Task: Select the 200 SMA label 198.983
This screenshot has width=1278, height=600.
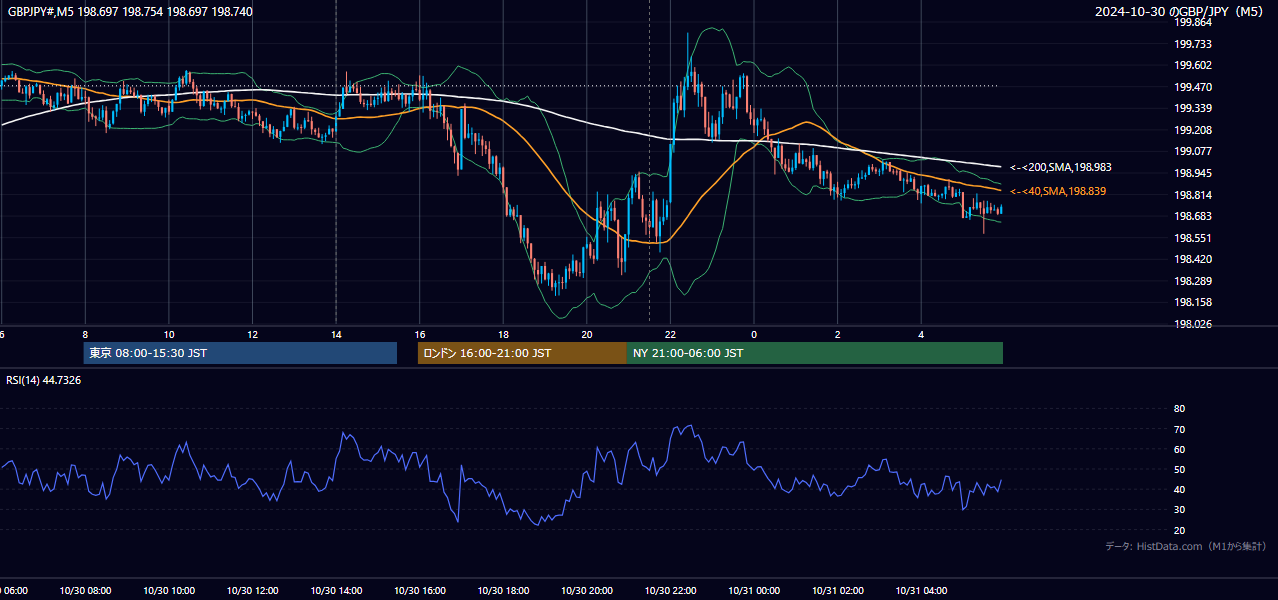Action: 1060,167
